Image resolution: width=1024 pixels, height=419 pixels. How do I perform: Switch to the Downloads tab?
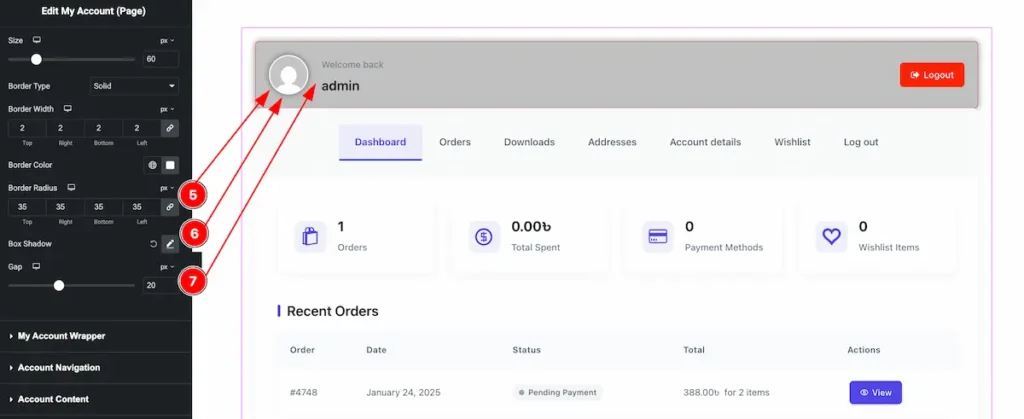click(x=529, y=142)
